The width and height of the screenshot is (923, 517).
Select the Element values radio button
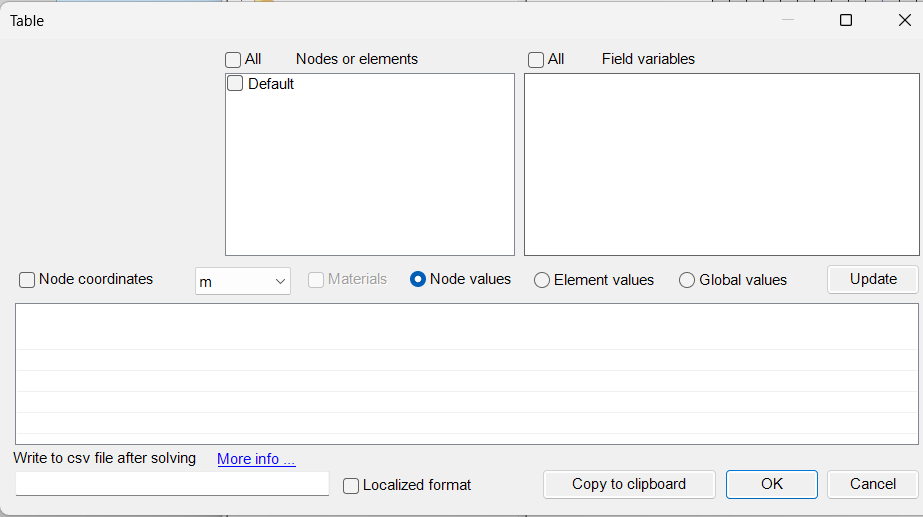click(542, 280)
